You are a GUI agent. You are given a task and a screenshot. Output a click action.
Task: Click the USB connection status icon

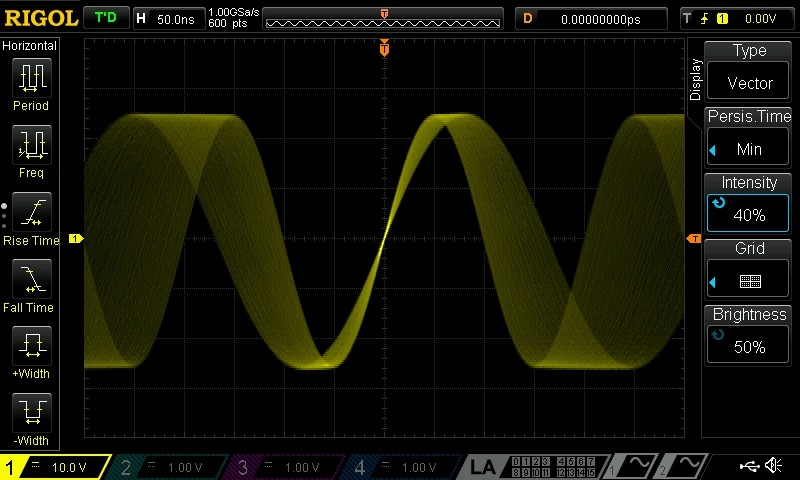pos(747,466)
